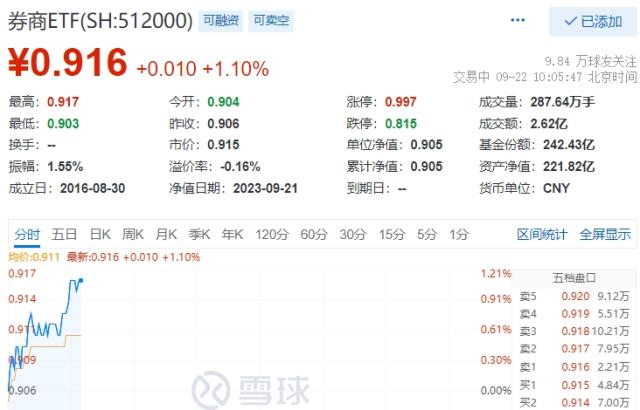Open the 季K chart tab
Screen dimensions: 640x410
(x=199, y=235)
